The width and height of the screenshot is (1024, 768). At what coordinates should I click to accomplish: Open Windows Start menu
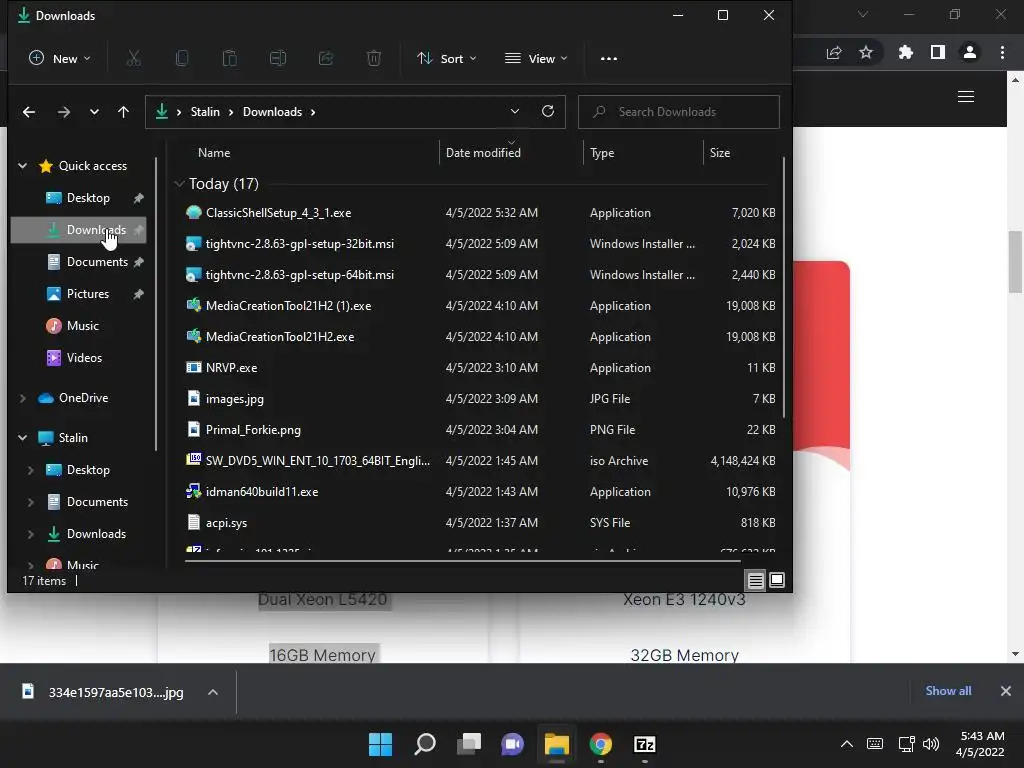click(381, 744)
